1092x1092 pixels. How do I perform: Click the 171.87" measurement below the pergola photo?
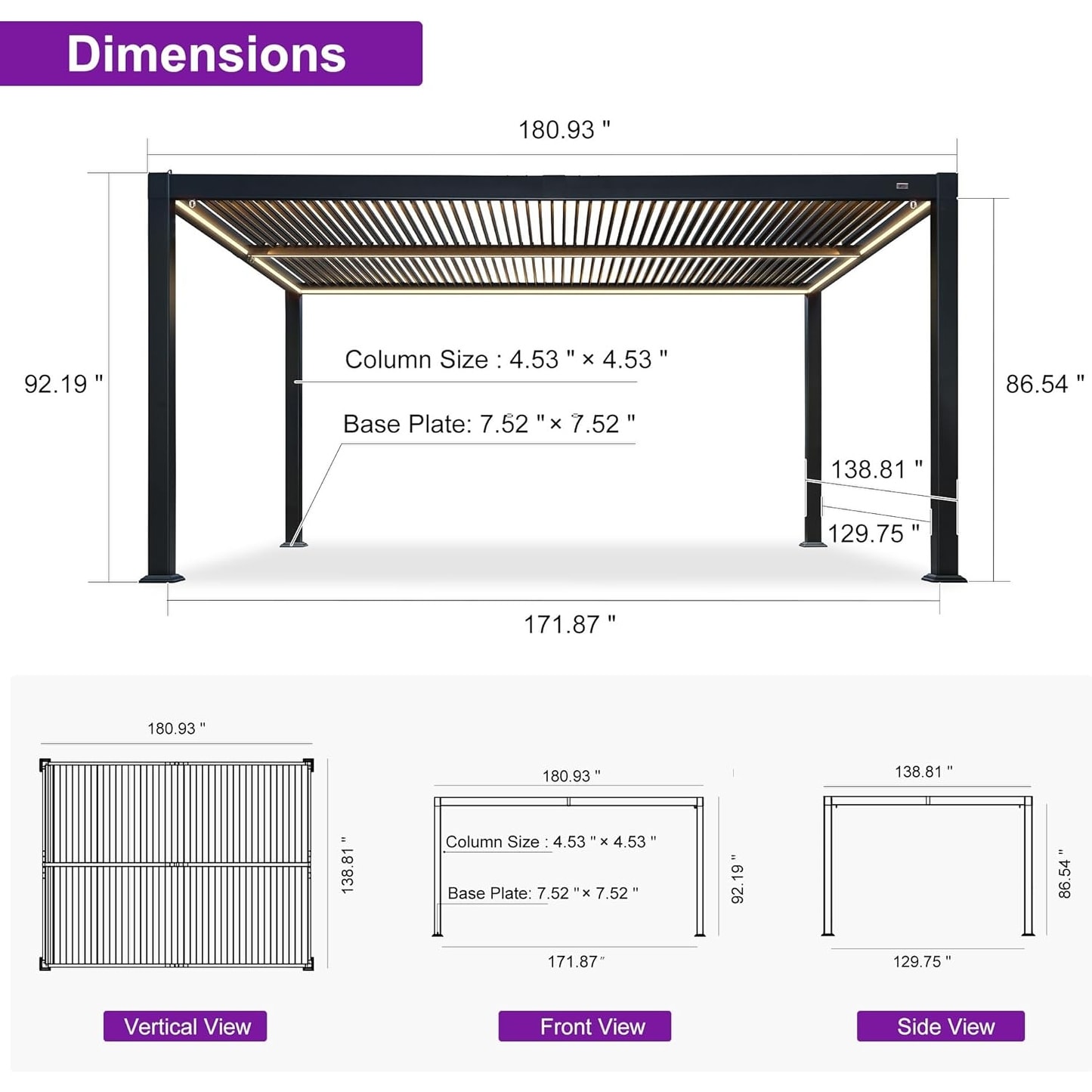(570, 624)
